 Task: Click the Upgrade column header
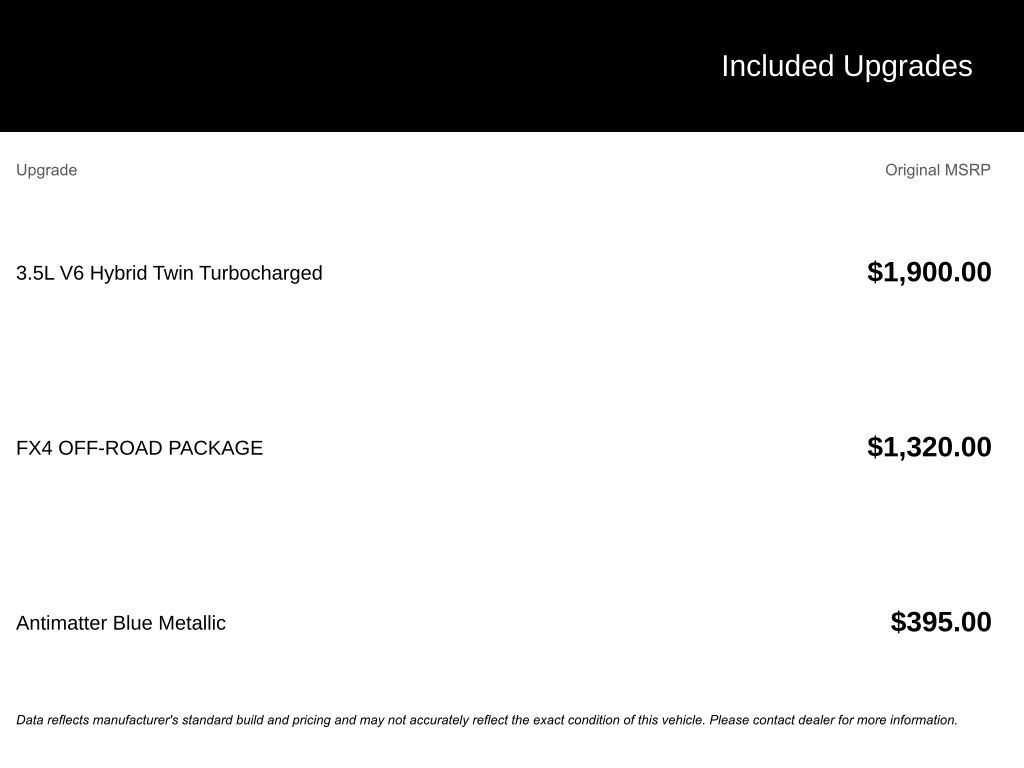46,170
